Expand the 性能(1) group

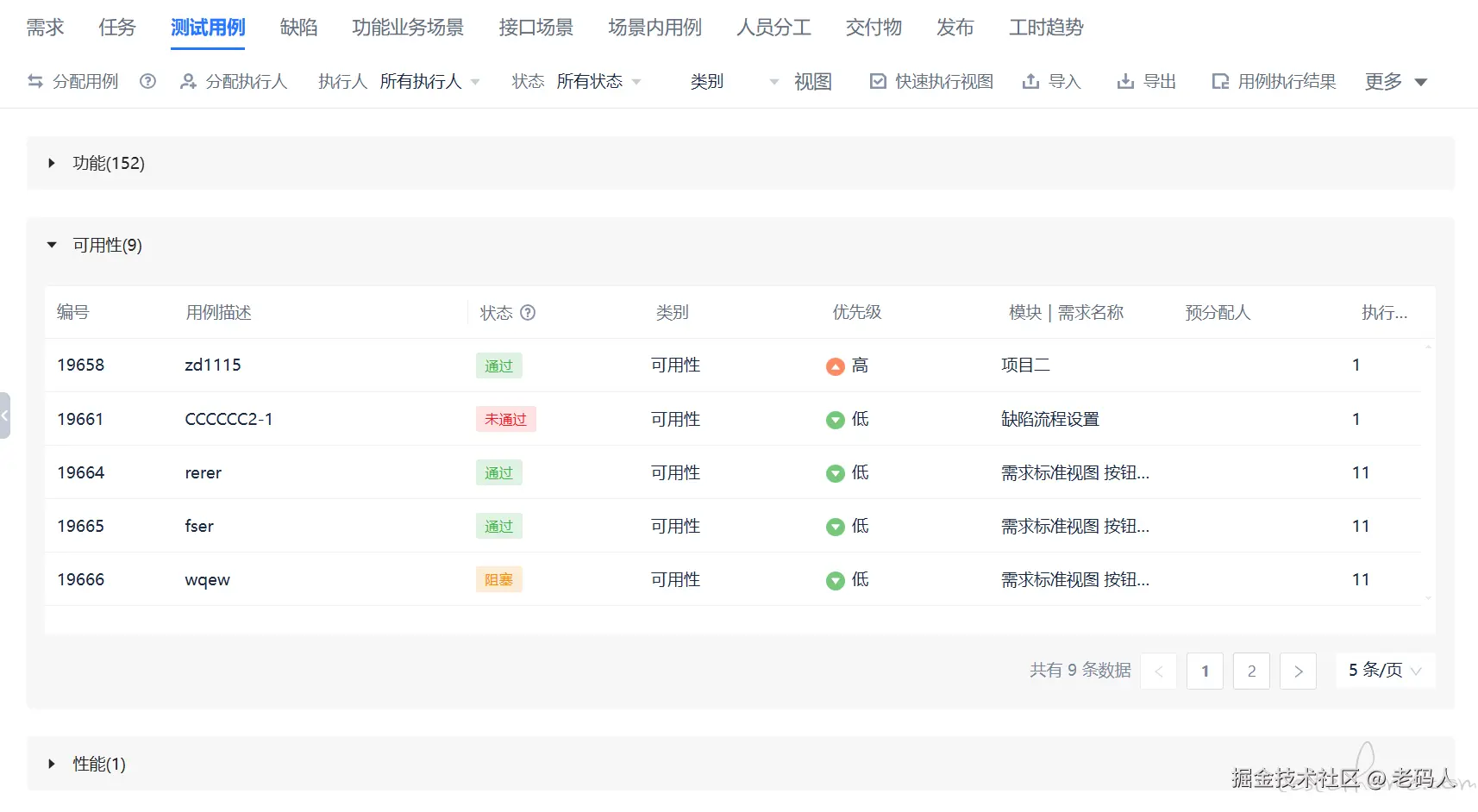point(52,764)
